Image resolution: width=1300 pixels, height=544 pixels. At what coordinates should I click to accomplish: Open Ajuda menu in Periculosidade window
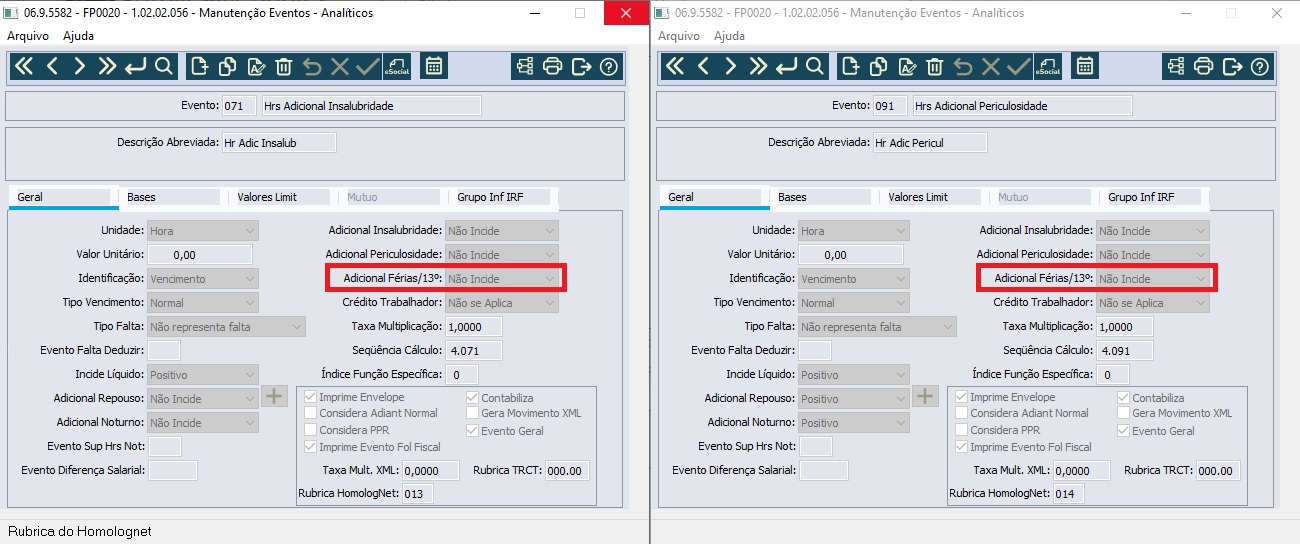pos(729,35)
